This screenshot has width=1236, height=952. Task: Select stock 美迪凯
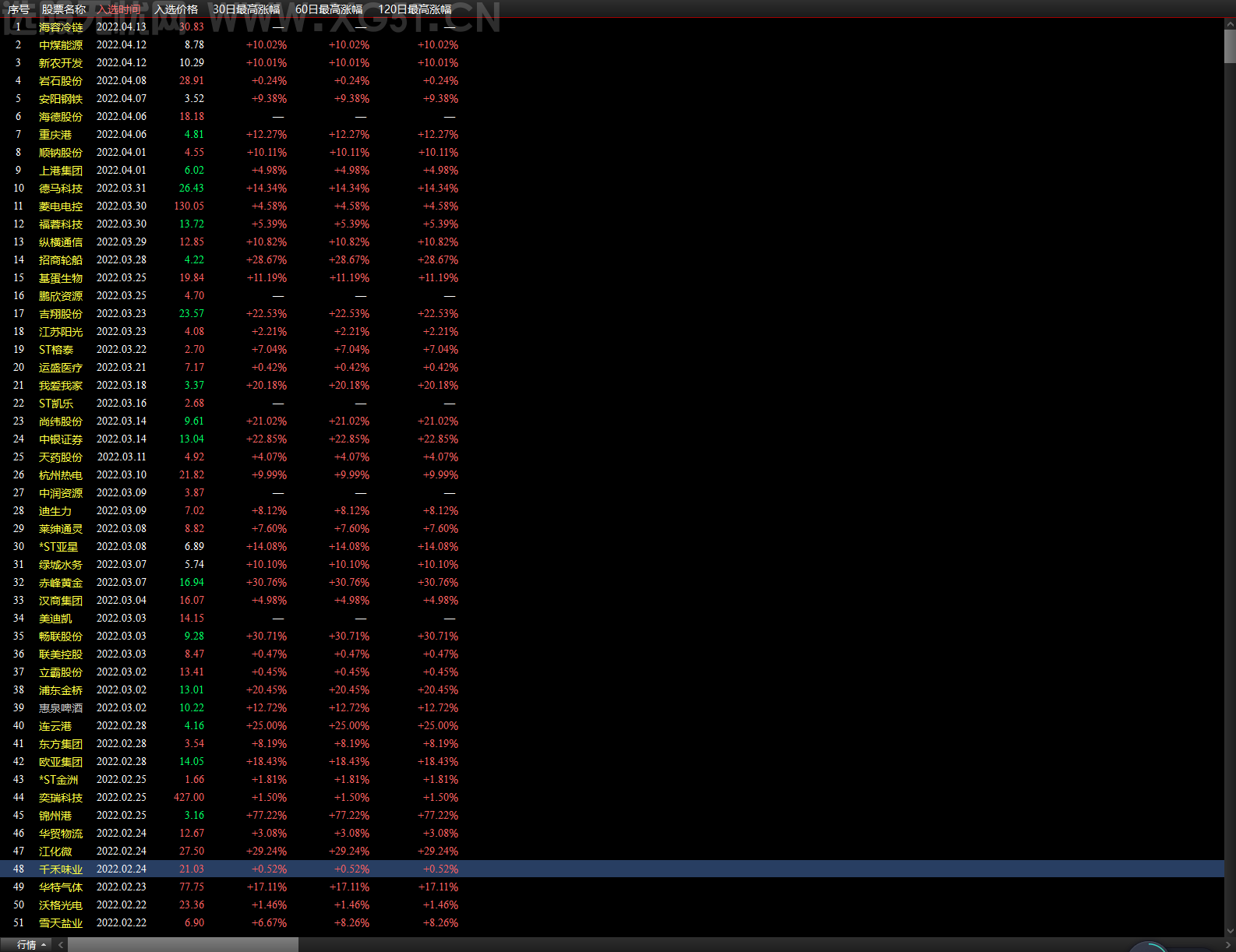55,619
